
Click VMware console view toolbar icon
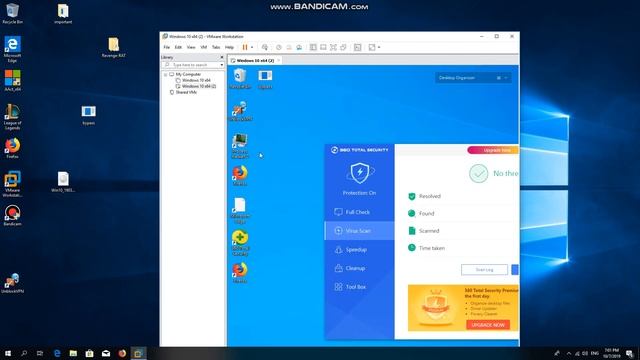tap(358, 47)
